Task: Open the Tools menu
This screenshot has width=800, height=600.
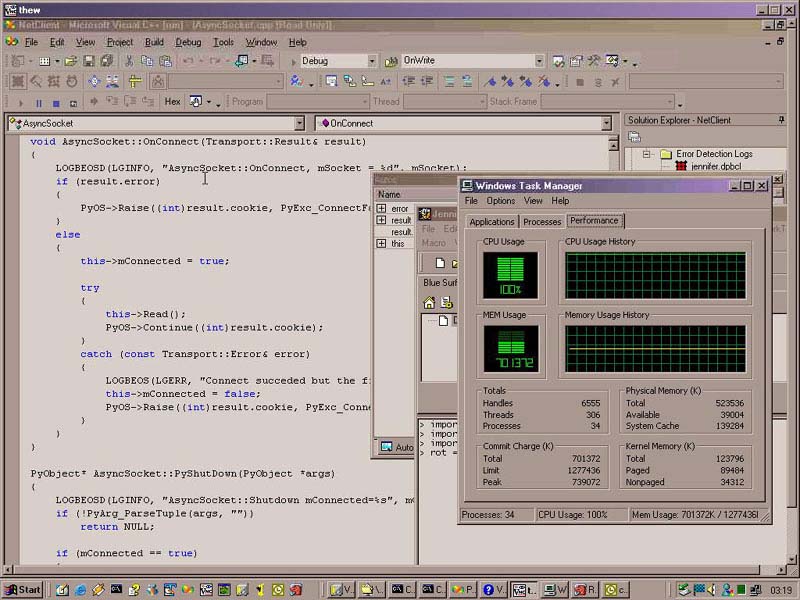Action: [223, 42]
